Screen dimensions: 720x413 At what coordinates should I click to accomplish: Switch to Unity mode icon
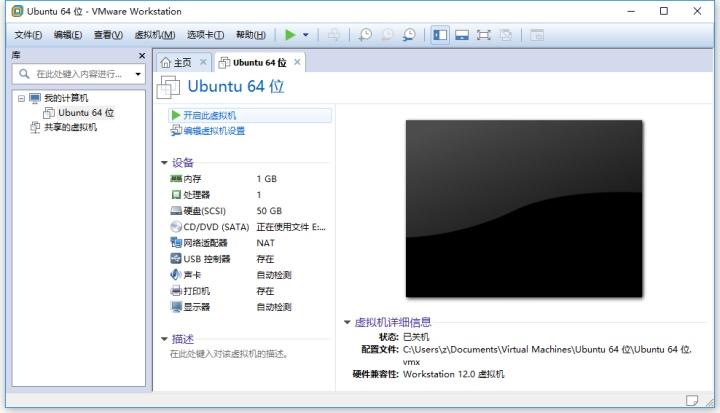[x=506, y=35]
